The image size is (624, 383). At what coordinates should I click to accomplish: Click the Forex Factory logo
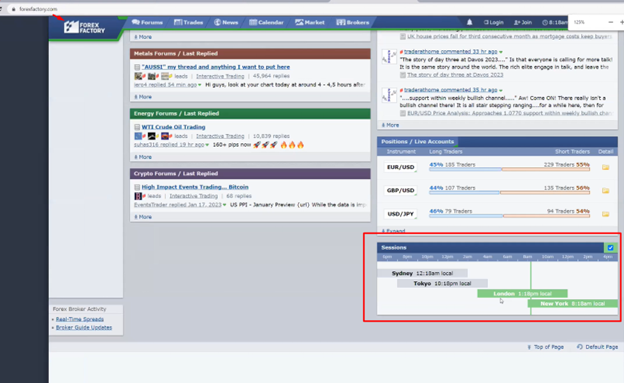pyautogui.click(x=84, y=27)
